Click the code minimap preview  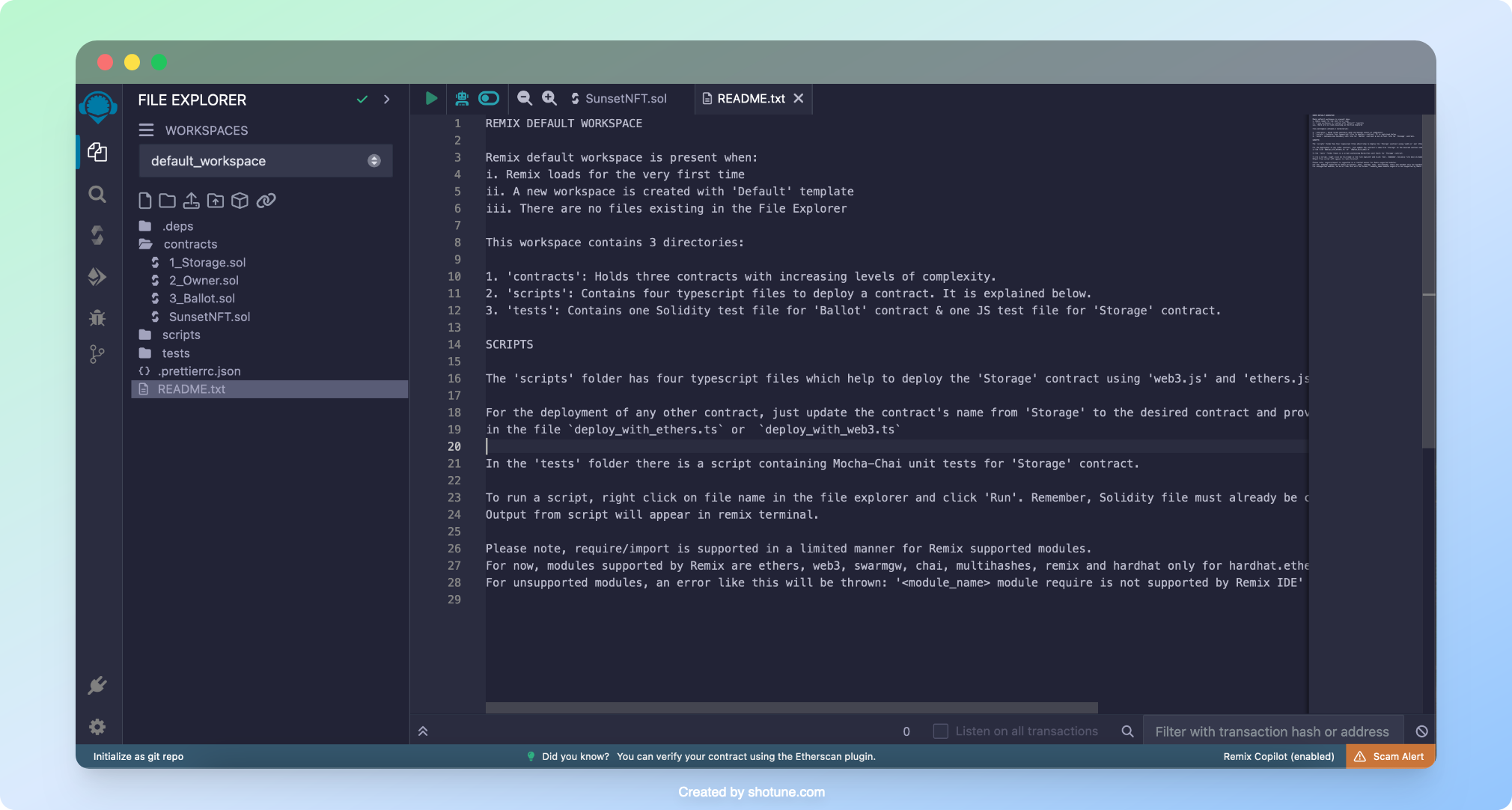[x=1366, y=141]
